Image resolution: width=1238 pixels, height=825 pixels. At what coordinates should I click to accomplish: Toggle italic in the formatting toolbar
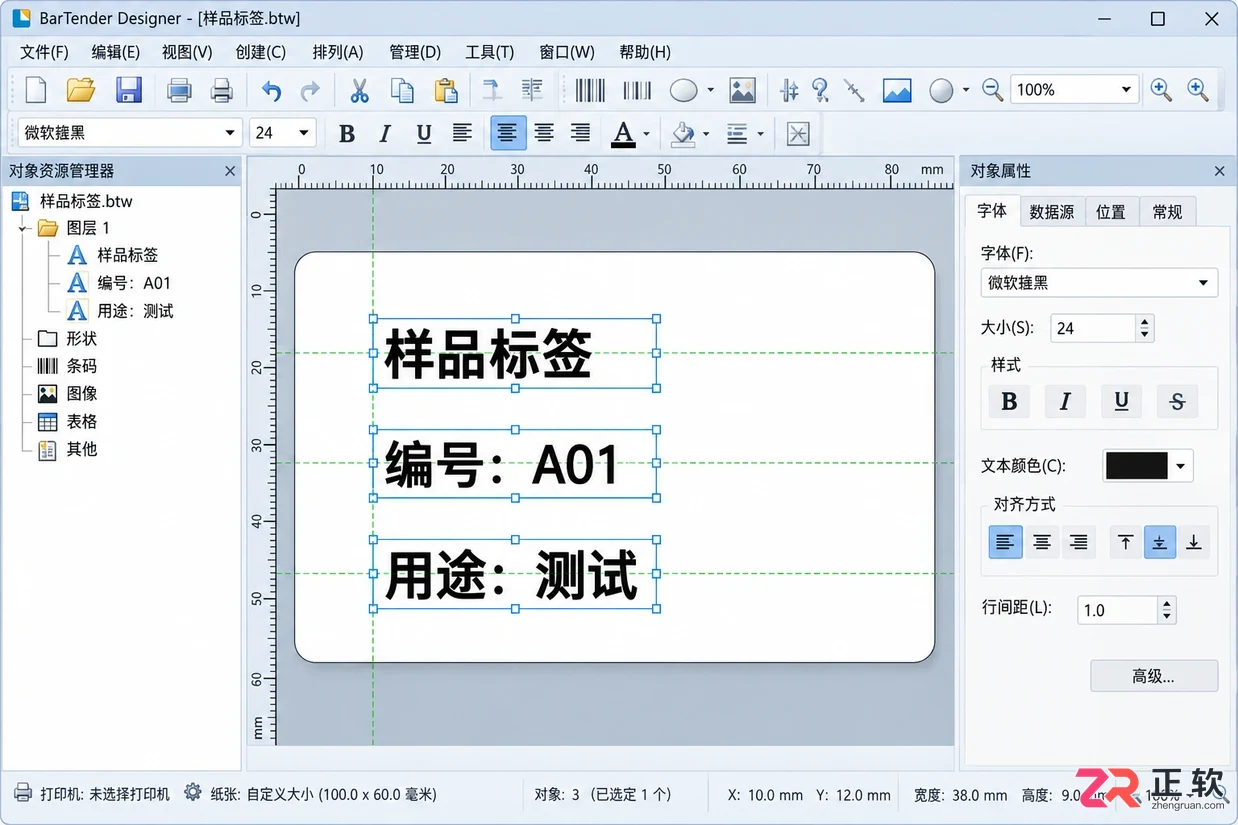(x=385, y=133)
